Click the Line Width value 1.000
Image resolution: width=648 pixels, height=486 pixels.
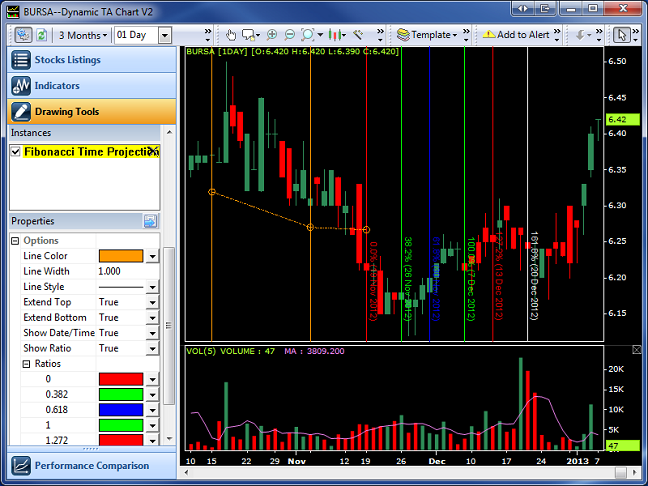coord(110,272)
